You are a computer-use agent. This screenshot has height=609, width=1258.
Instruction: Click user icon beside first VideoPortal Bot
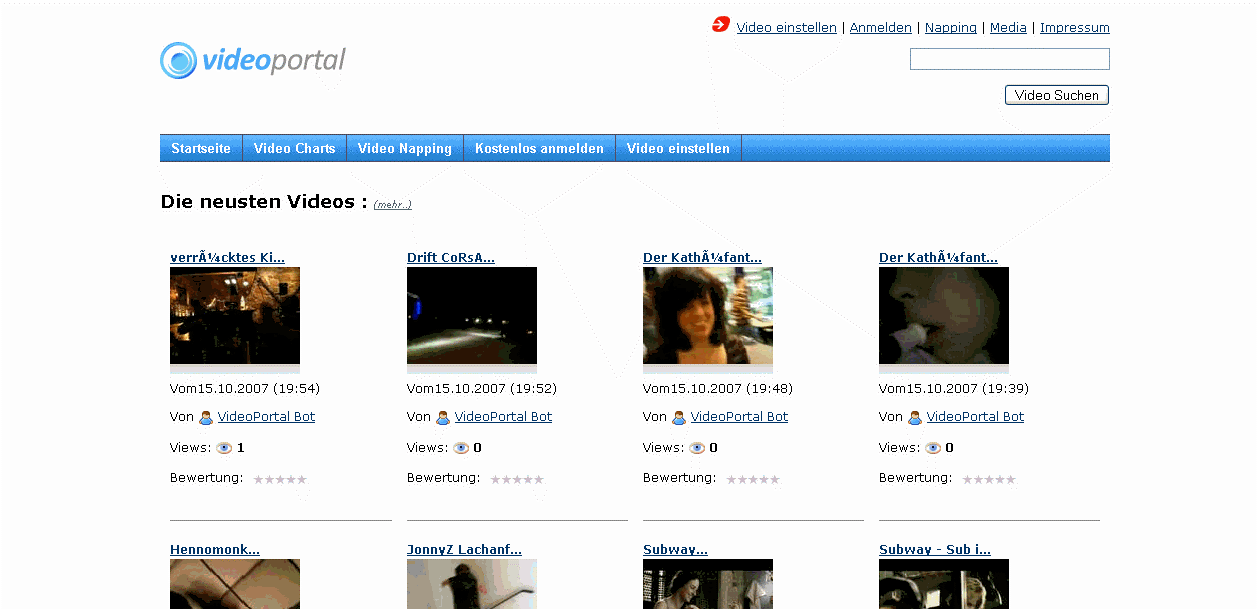206,418
